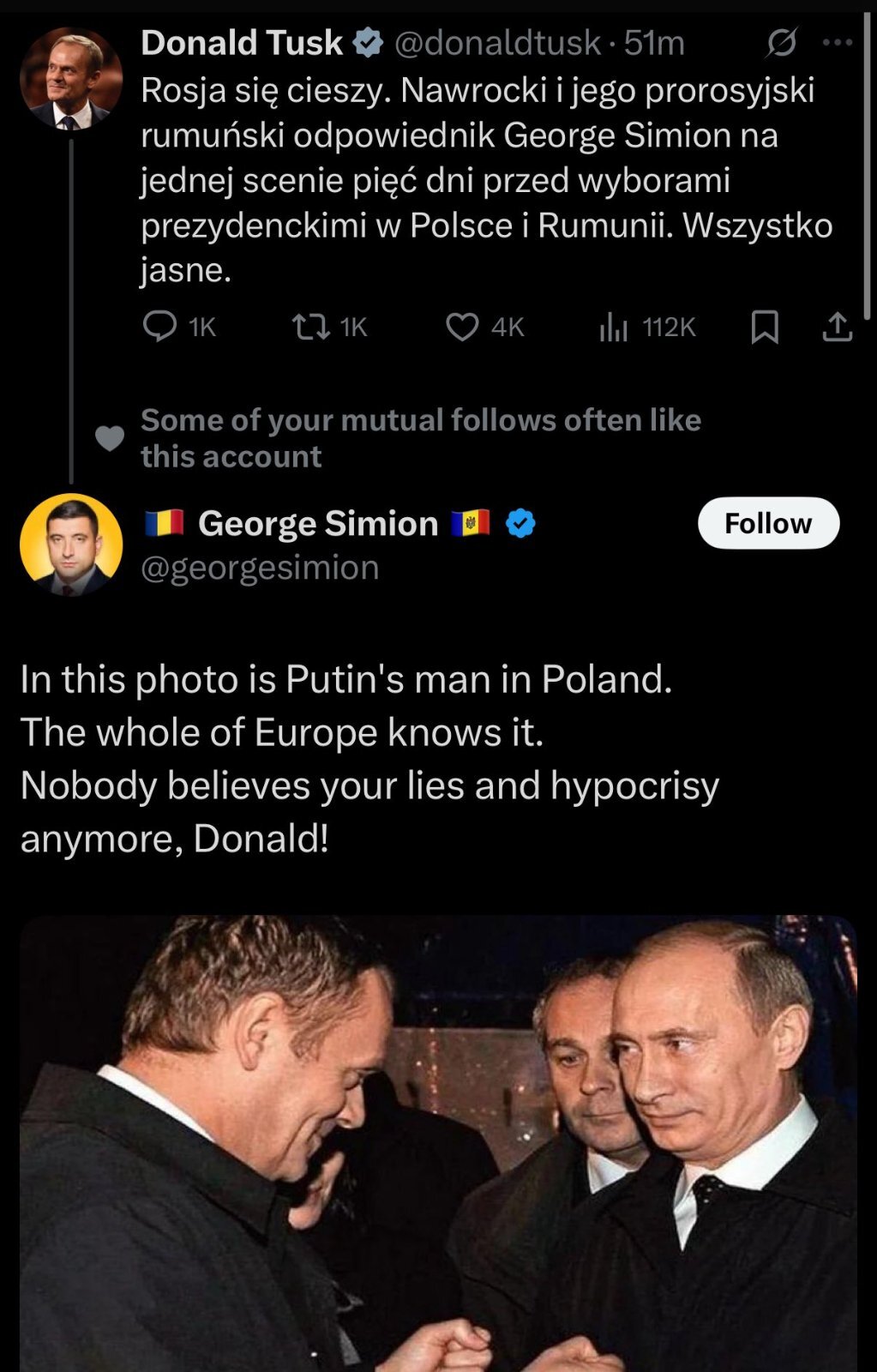Open the three-dot more options menu
877x1372 pixels.
tap(838, 42)
